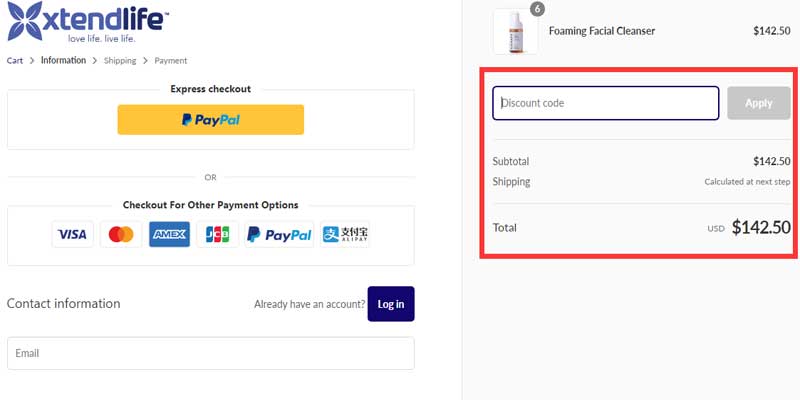Choose PayPal under other payment options

point(279,234)
